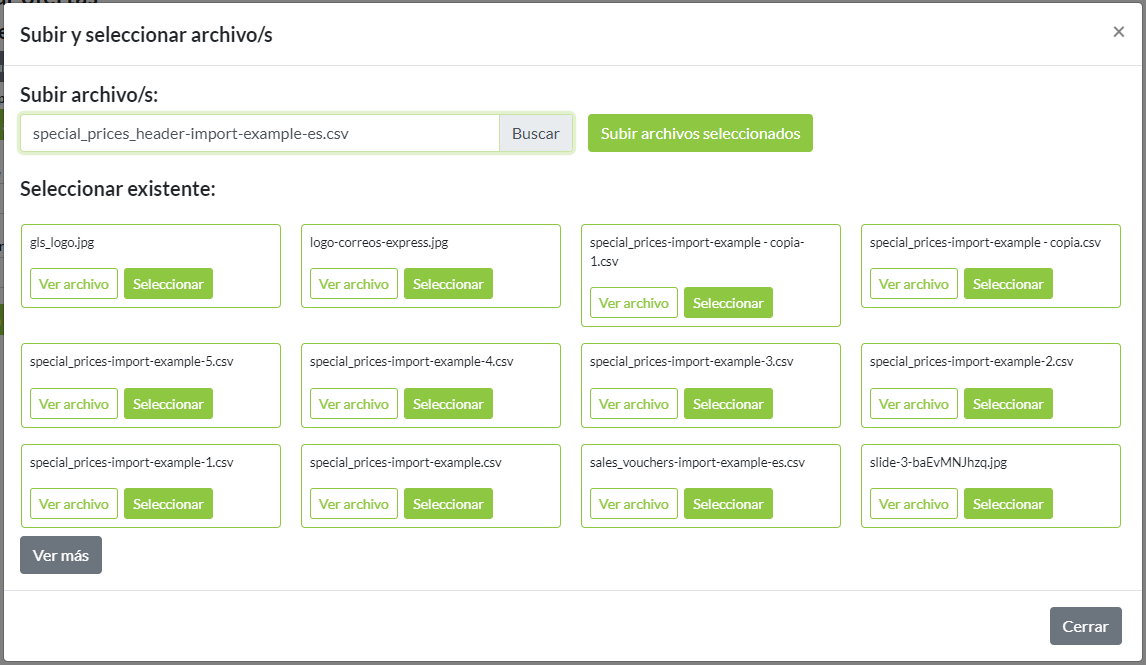The image size is (1146, 665).
Task: Select the gls_logo.jpg file
Action: [x=168, y=284]
